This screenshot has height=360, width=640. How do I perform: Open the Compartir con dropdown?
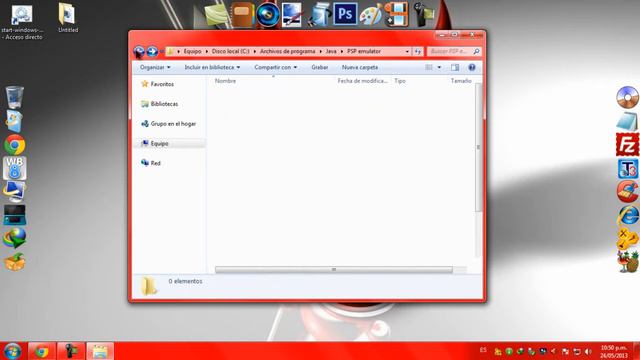tap(276, 67)
